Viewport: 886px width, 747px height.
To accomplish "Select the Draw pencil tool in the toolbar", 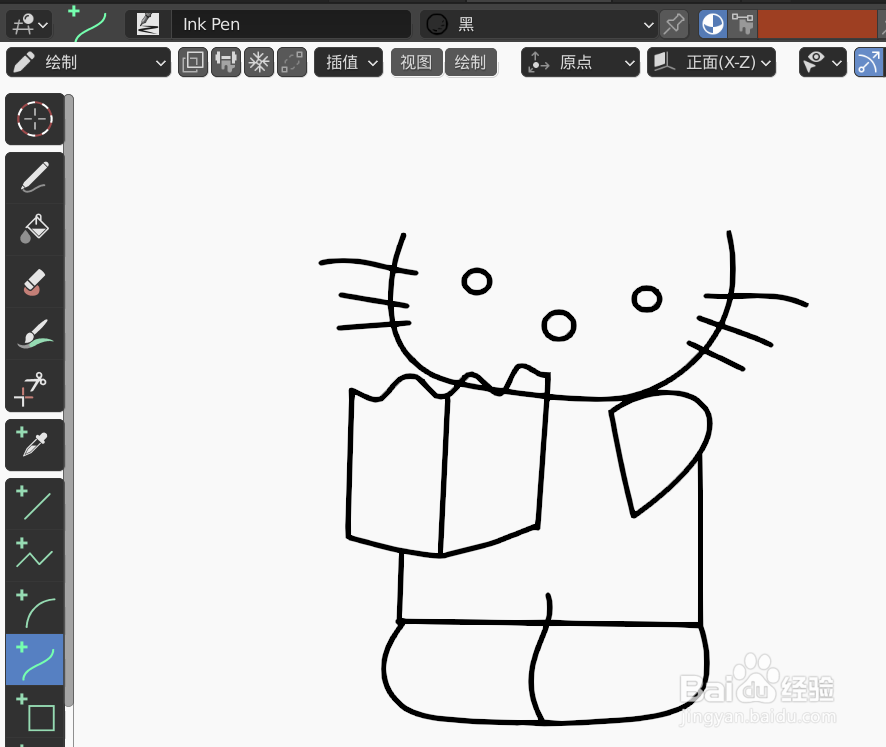I will [x=34, y=177].
